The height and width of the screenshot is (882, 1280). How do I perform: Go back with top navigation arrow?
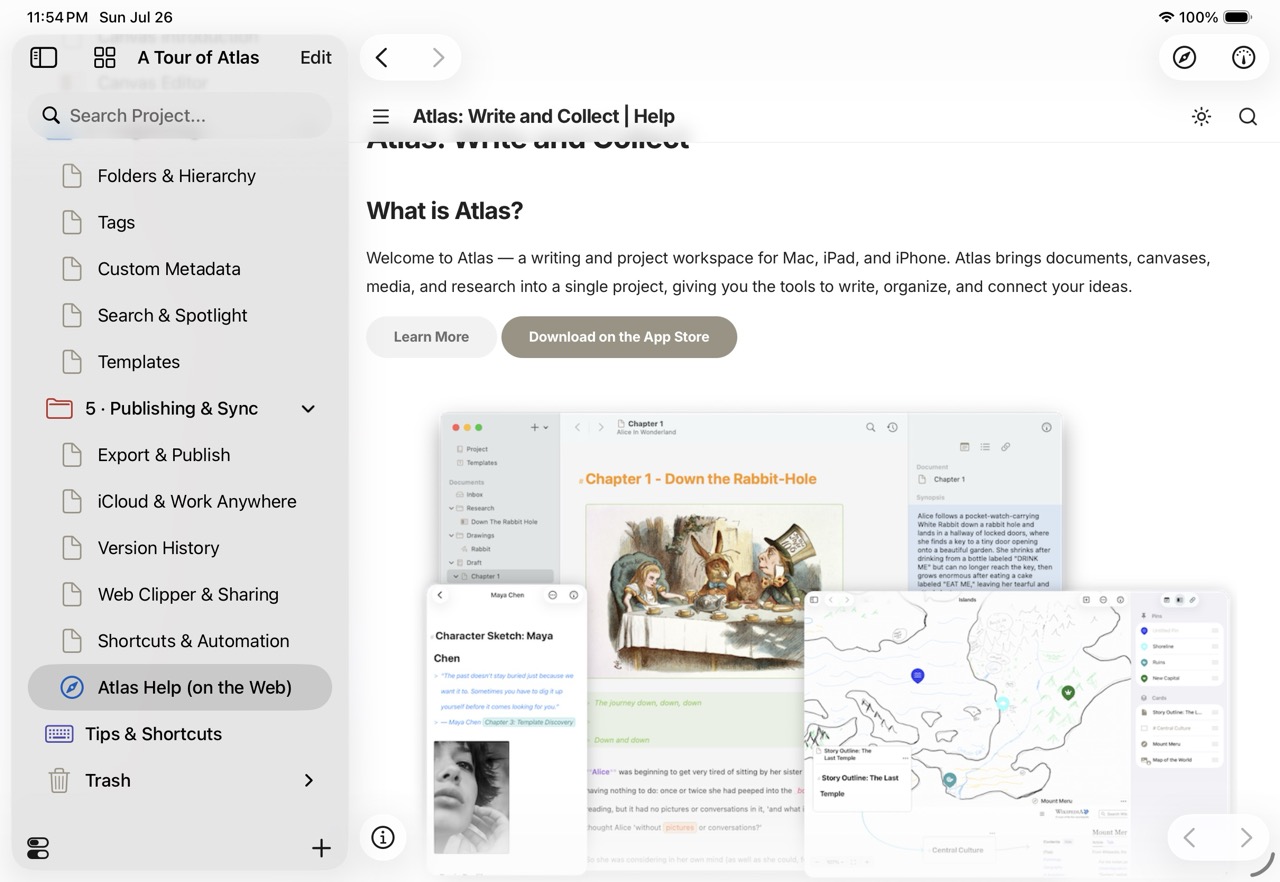point(382,58)
